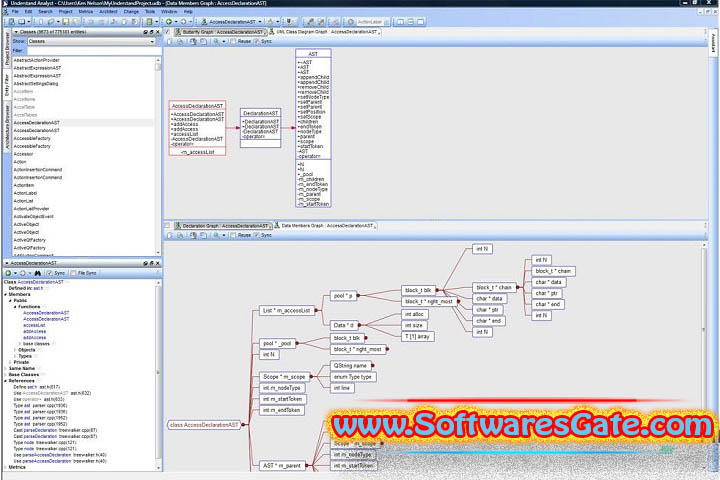
Task: Close the AccessDeclarationAST information panel
Action: point(158,263)
